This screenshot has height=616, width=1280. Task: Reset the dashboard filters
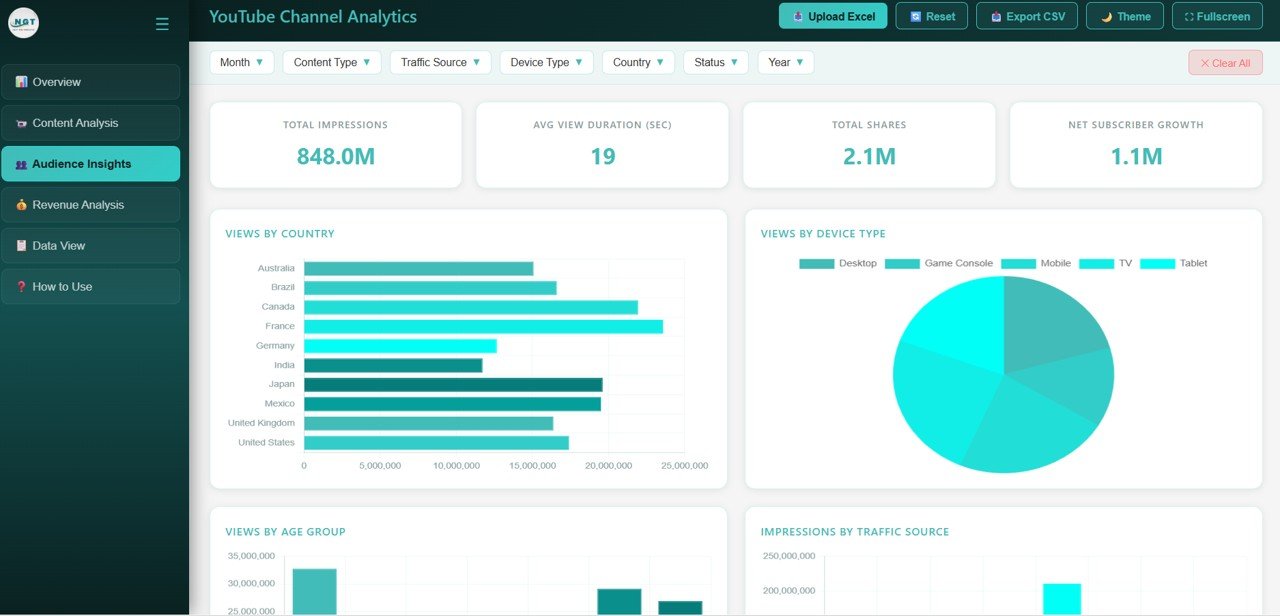(931, 15)
